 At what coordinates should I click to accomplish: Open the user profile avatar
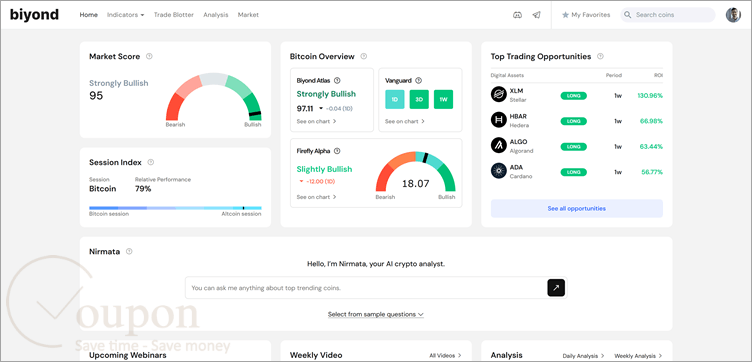[x=733, y=15]
